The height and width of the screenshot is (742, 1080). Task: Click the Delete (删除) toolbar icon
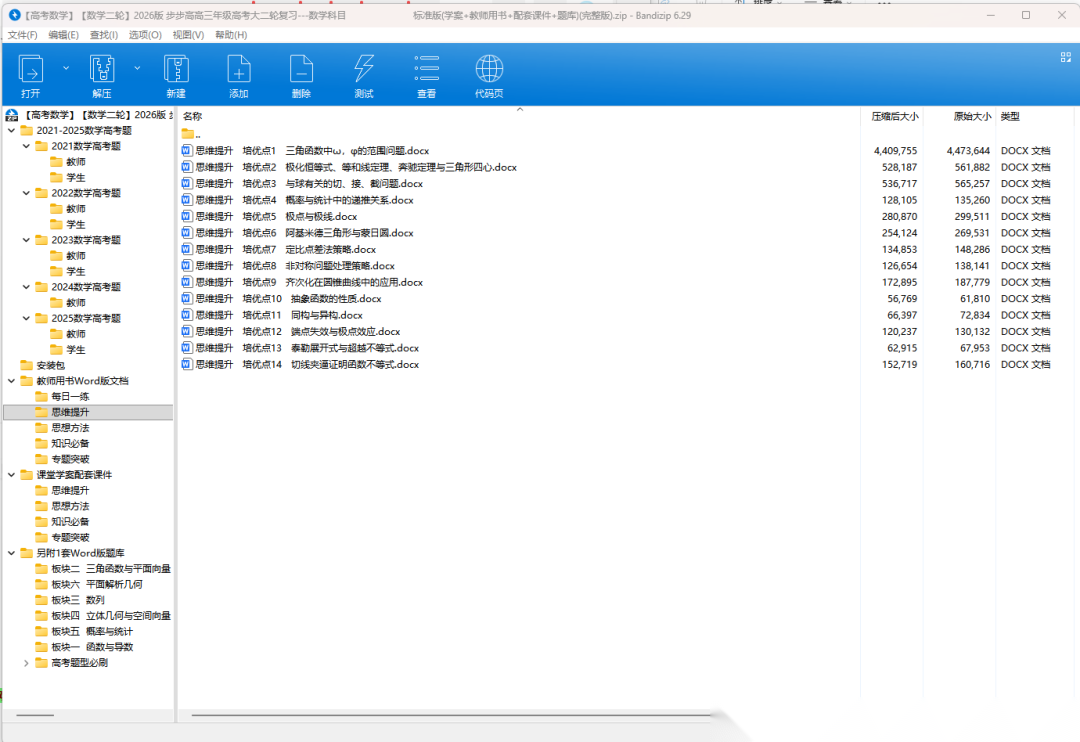pos(301,69)
